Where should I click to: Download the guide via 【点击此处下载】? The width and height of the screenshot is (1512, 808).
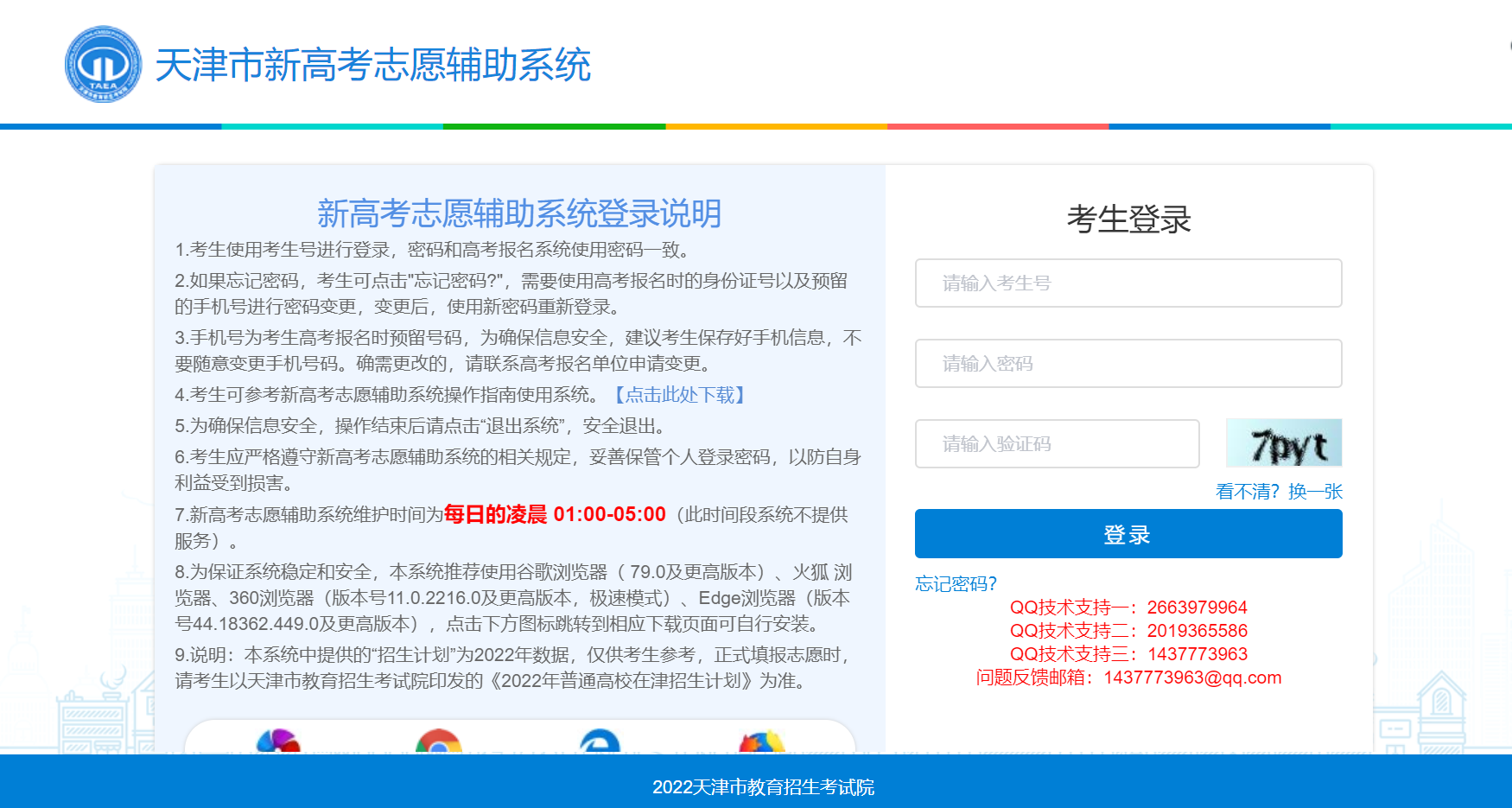coord(678,395)
